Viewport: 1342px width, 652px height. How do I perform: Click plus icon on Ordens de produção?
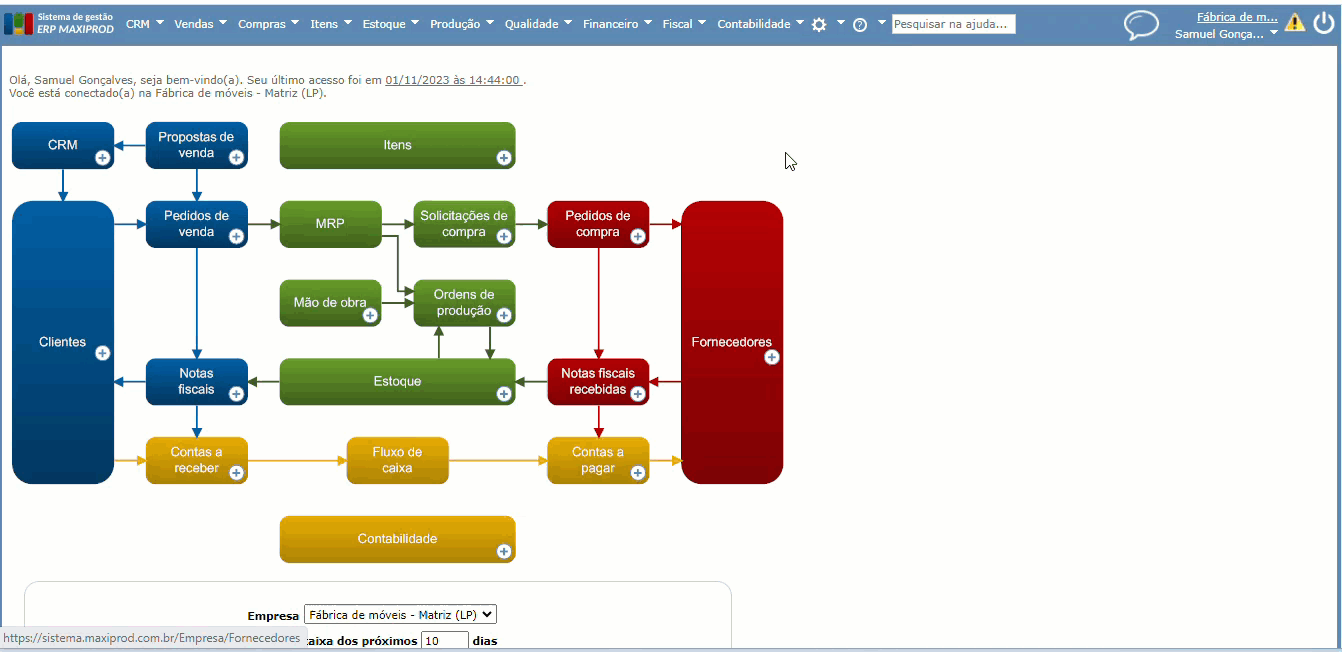click(504, 315)
